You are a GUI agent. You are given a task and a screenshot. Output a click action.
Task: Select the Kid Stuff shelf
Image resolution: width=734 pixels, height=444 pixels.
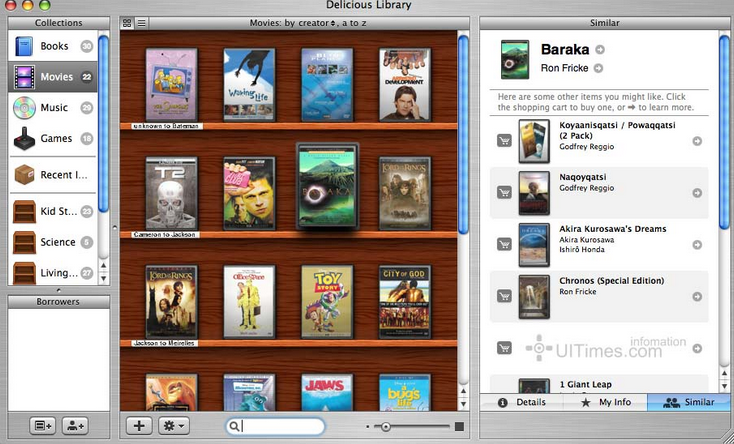[52, 211]
